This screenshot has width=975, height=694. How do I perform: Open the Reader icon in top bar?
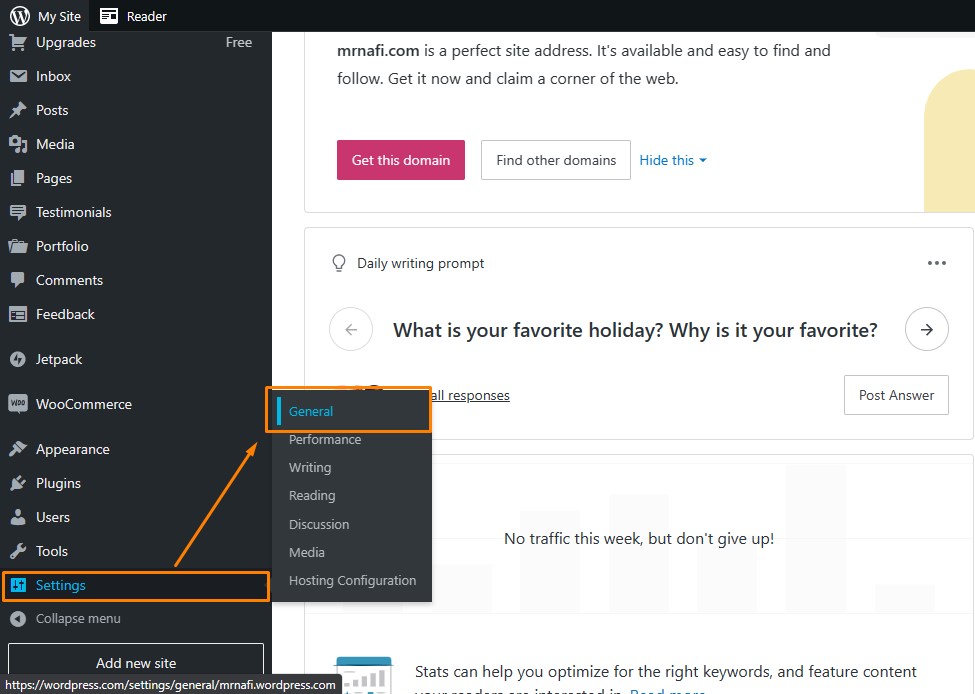click(109, 16)
